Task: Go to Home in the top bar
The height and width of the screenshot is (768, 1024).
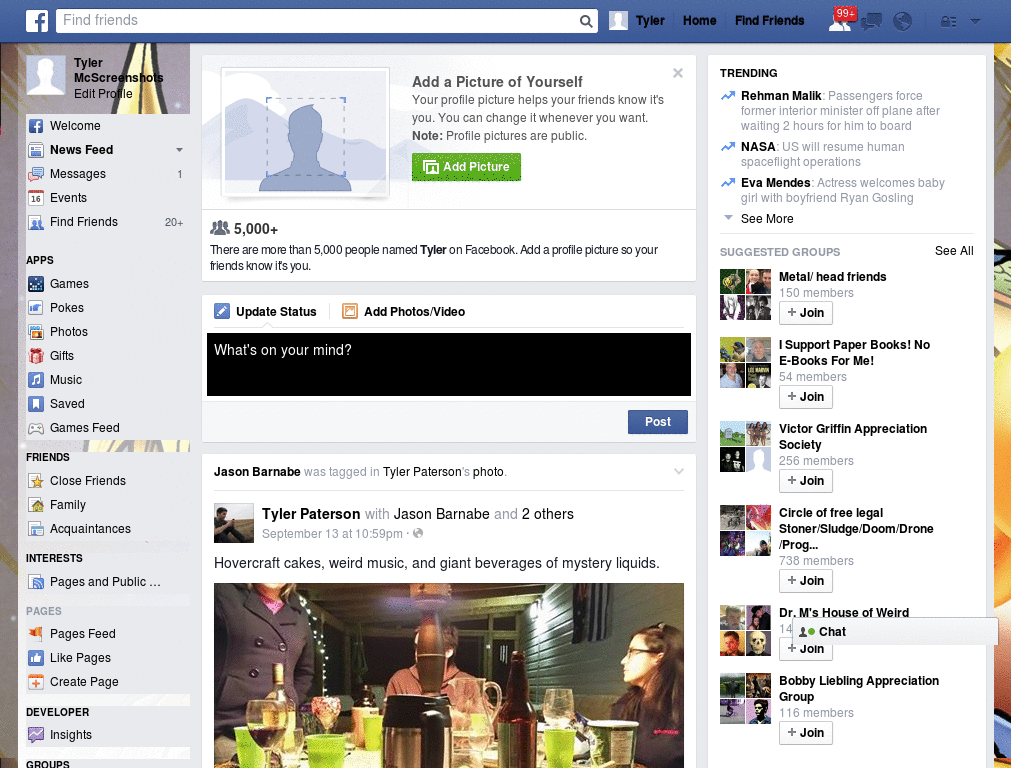Action: pyautogui.click(x=699, y=21)
